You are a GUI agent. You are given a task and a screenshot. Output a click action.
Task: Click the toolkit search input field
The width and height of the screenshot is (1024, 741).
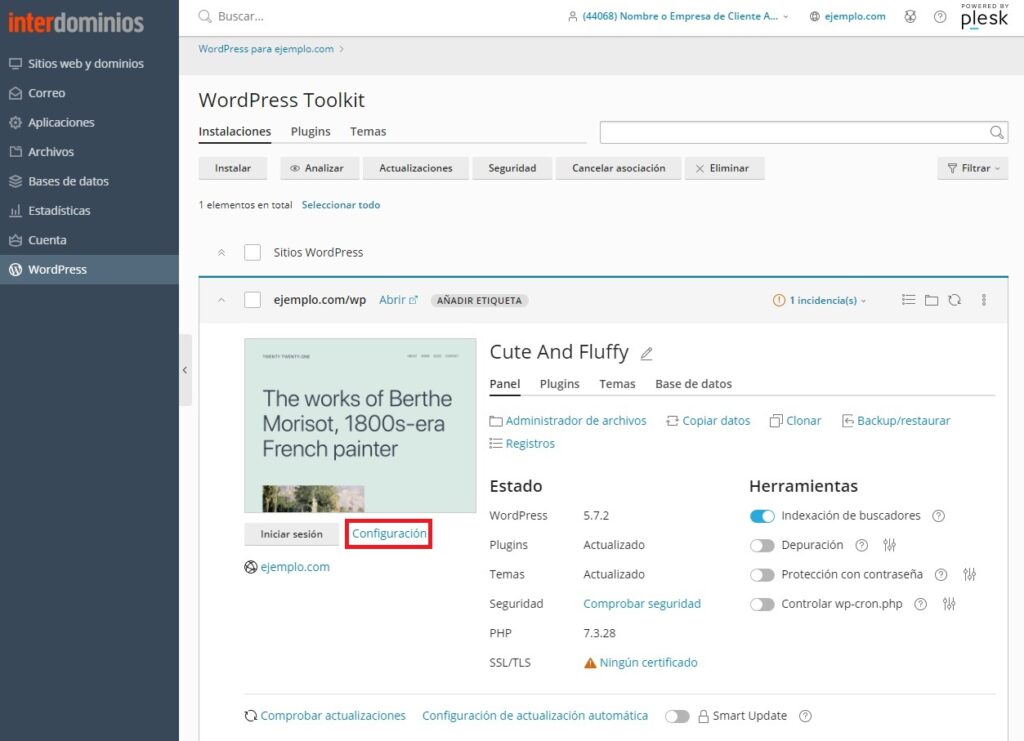coord(804,133)
